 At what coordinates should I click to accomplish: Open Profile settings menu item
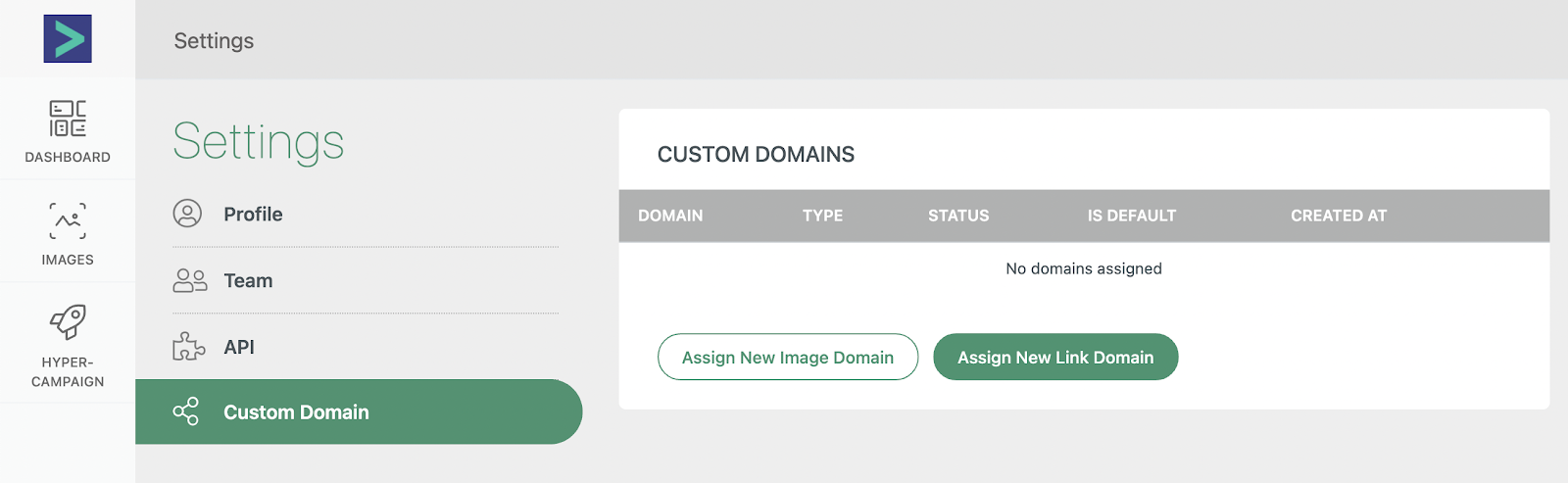click(x=366, y=214)
